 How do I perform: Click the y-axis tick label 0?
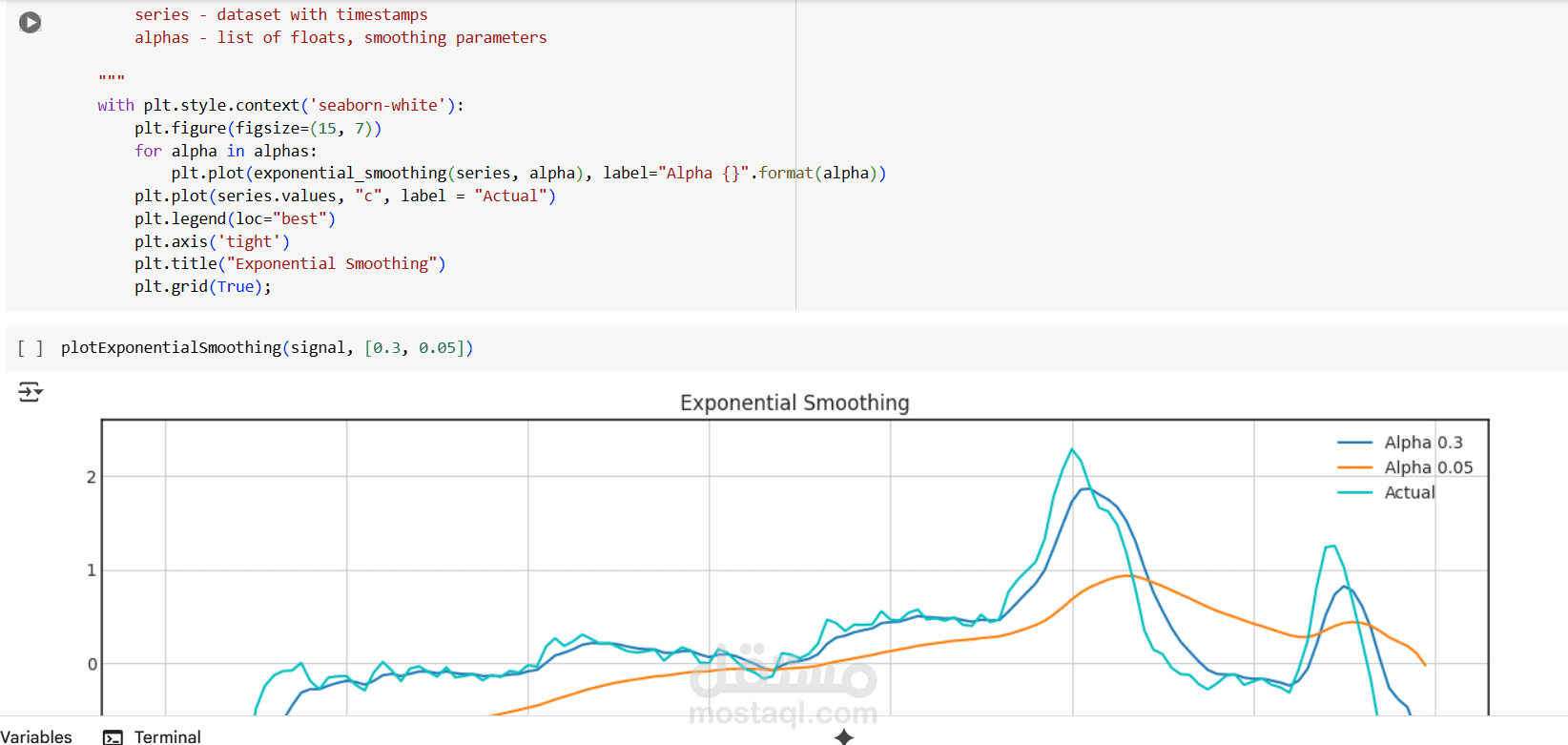tap(92, 664)
